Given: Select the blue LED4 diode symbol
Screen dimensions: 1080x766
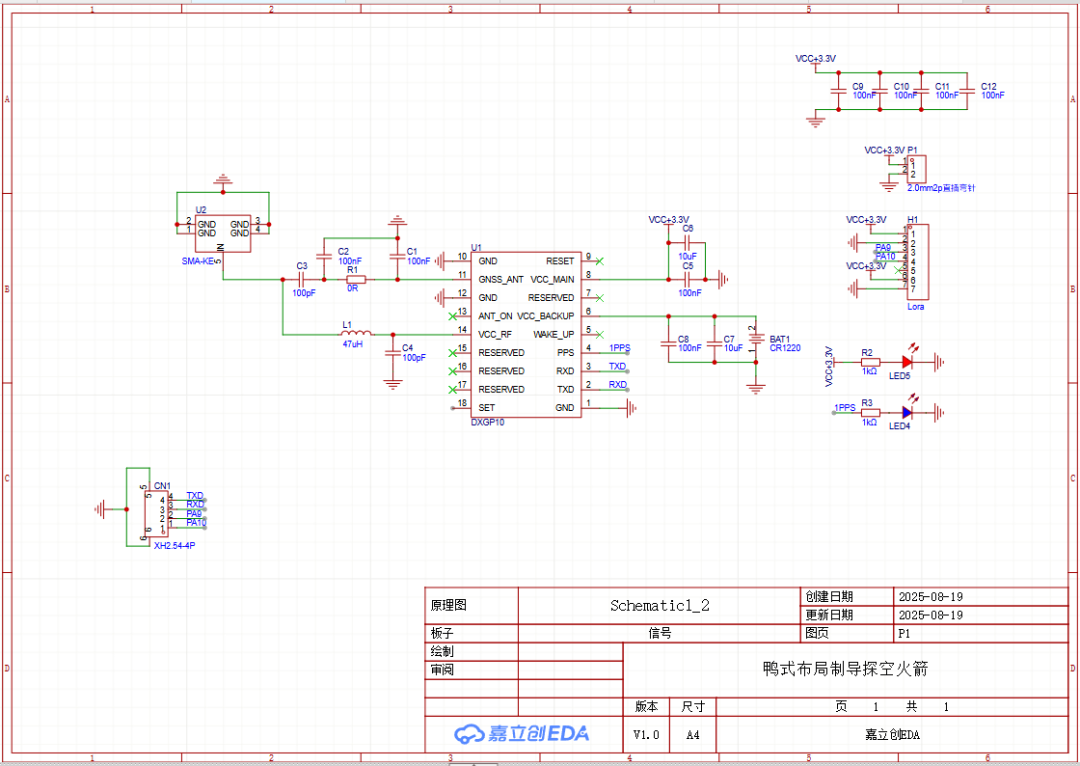Looking at the screenshot, I should pos(908,412).
